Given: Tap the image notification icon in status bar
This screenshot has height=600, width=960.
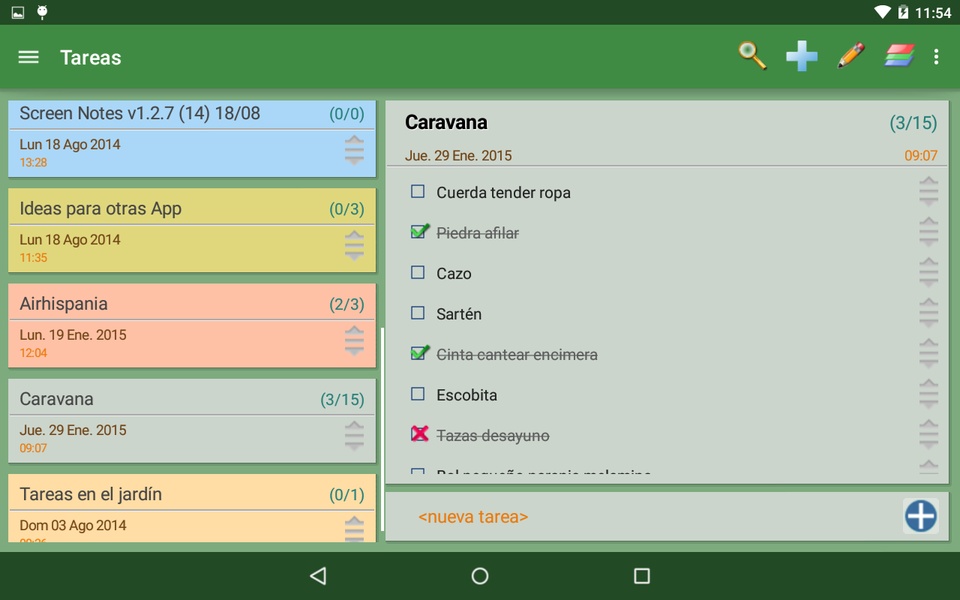Looking at the screenshot, I should click(18, 12).
